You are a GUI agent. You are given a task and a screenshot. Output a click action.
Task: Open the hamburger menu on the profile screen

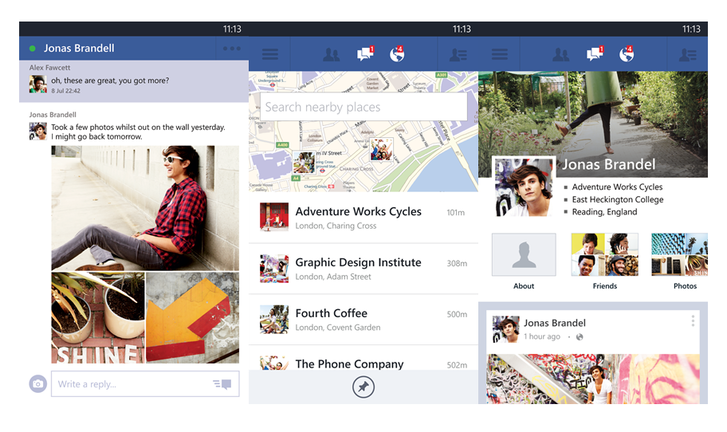click(x=500, y=55)
